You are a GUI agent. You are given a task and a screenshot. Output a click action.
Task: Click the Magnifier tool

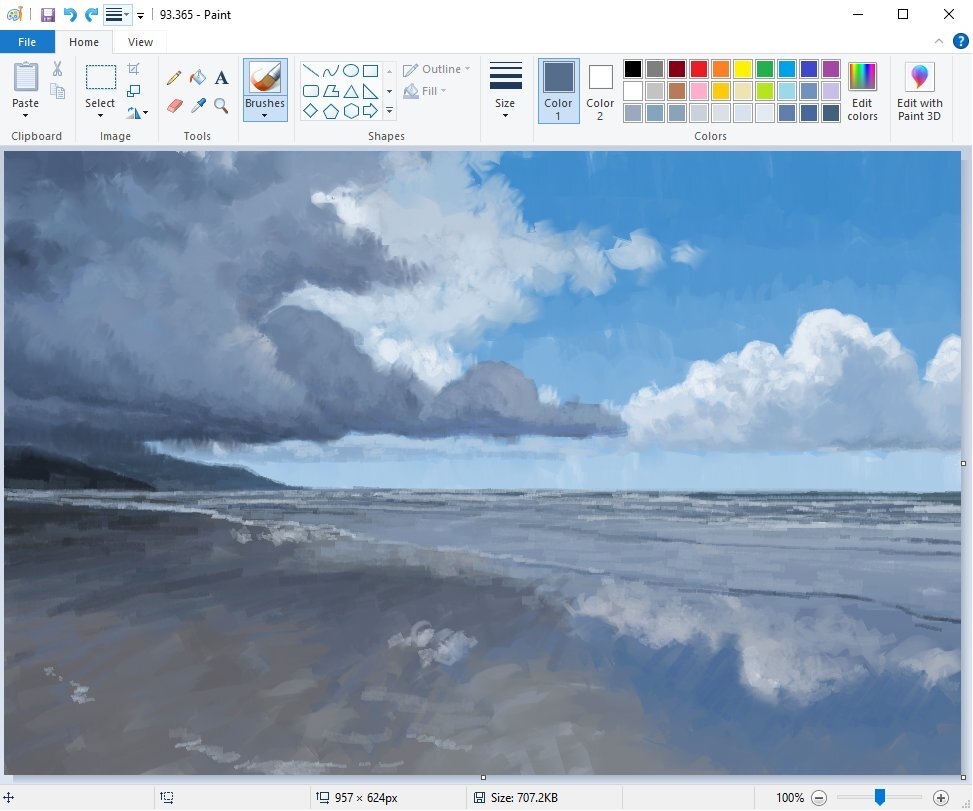[x=222, y=105]
